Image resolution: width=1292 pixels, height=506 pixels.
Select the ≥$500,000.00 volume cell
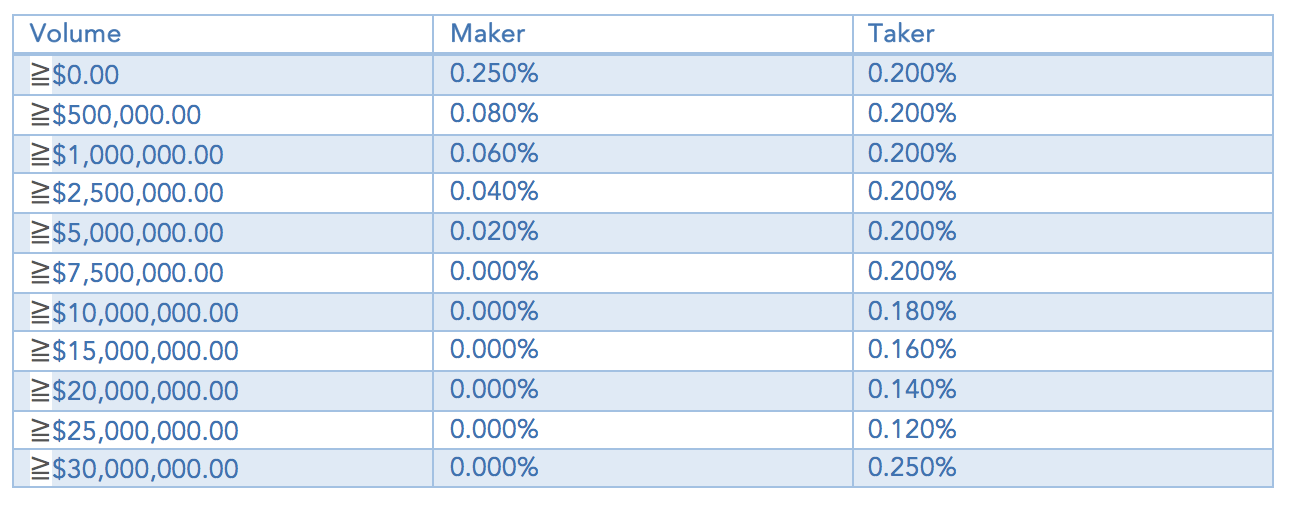pyautogui.click(x=223, y=114)
